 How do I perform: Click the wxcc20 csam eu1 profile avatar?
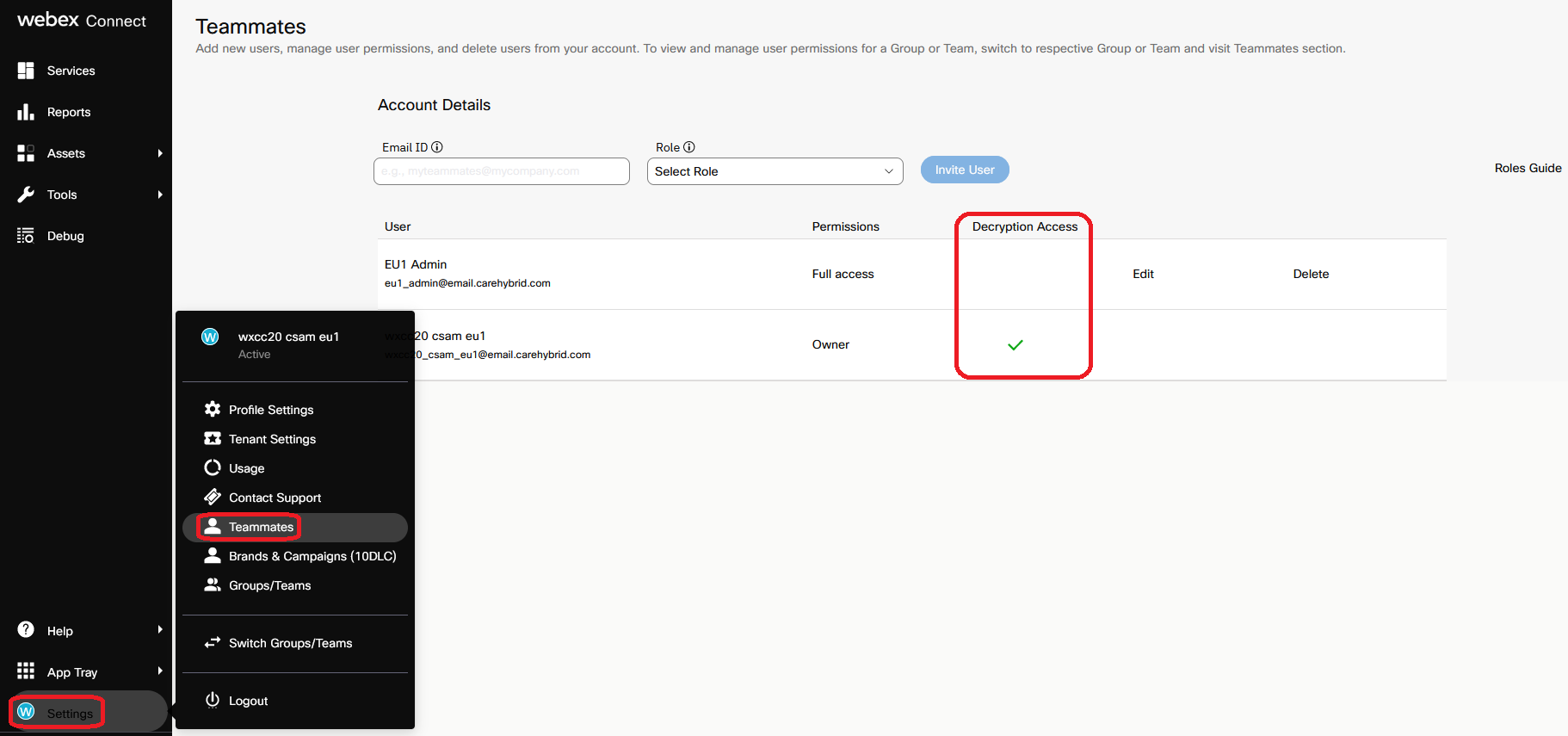210,337
